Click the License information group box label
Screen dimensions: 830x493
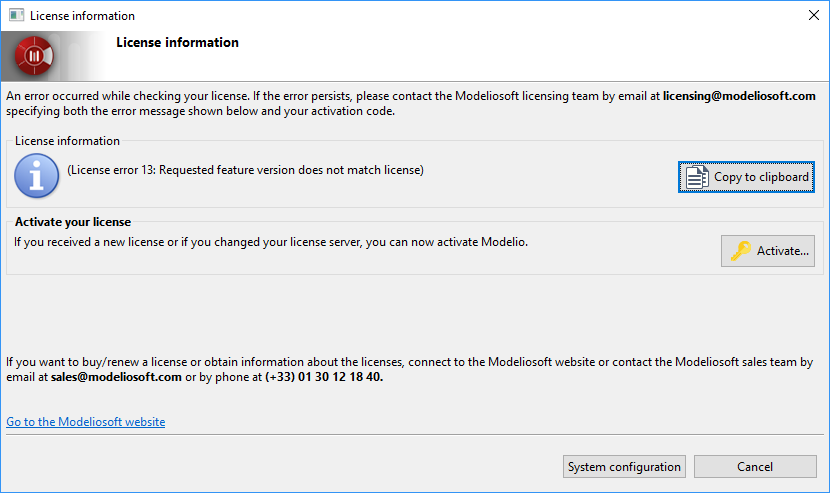[x=67, y=141]
